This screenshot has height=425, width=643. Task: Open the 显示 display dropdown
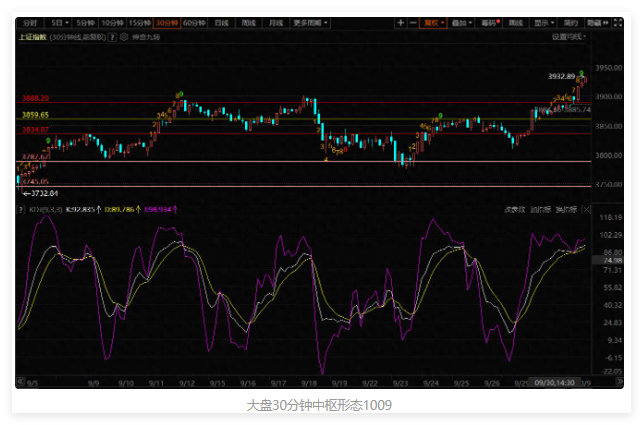pyautogui.click(x=543, y=22)
